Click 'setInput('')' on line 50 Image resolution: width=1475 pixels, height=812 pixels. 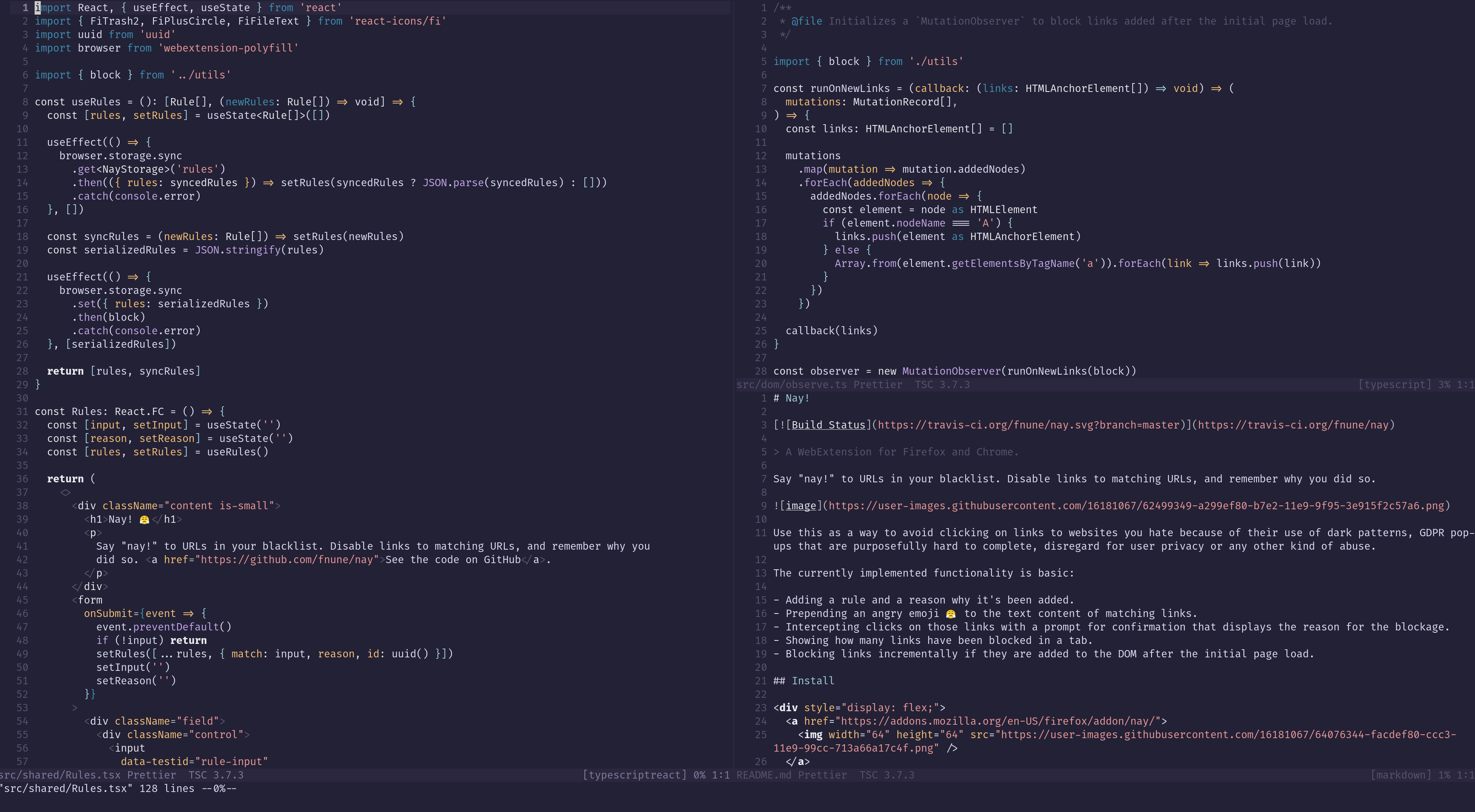[x=133, y=668]
